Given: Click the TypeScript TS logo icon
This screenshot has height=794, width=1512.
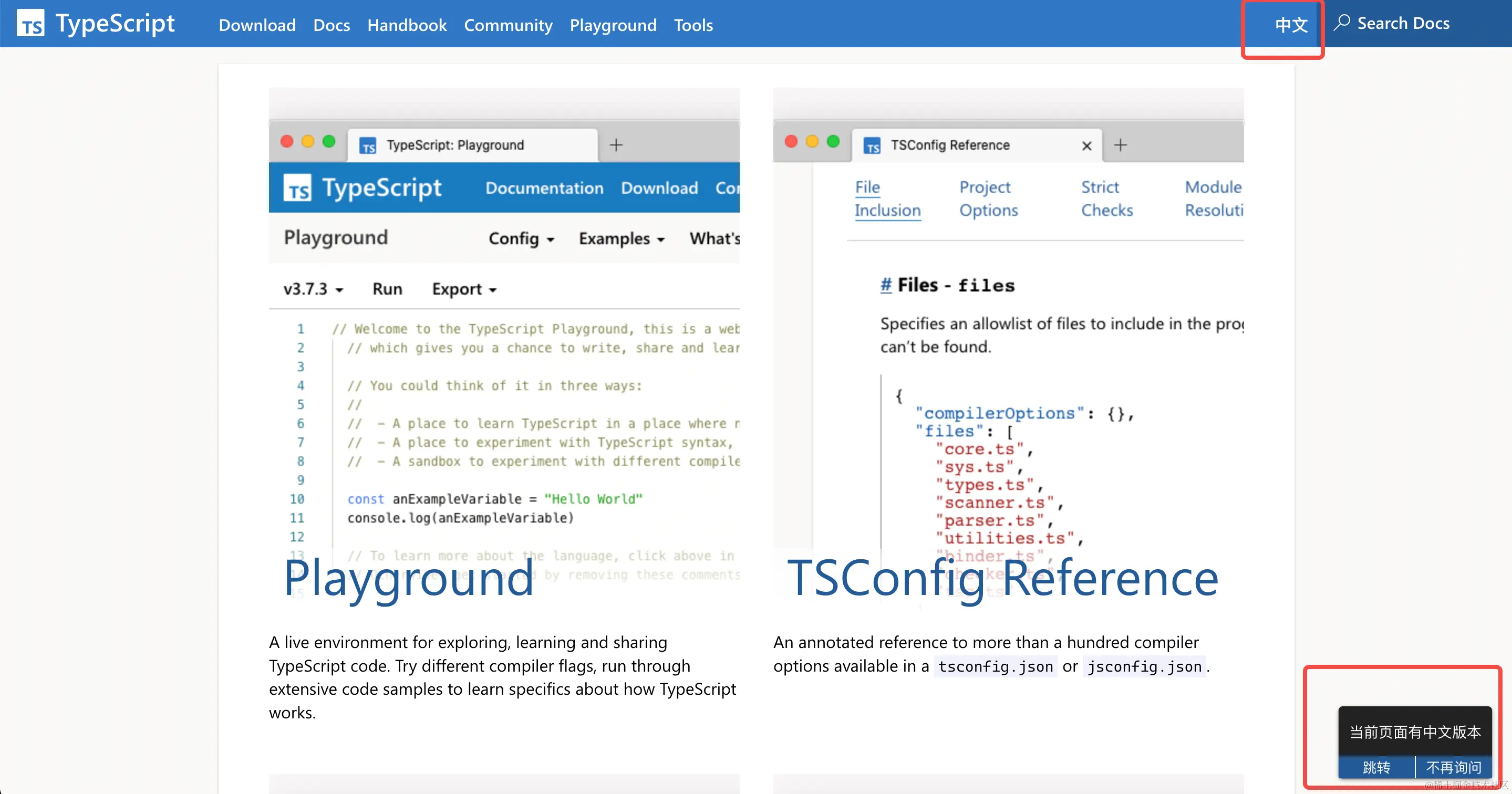Looking at the screenshot, I should (x=30, y=24).
